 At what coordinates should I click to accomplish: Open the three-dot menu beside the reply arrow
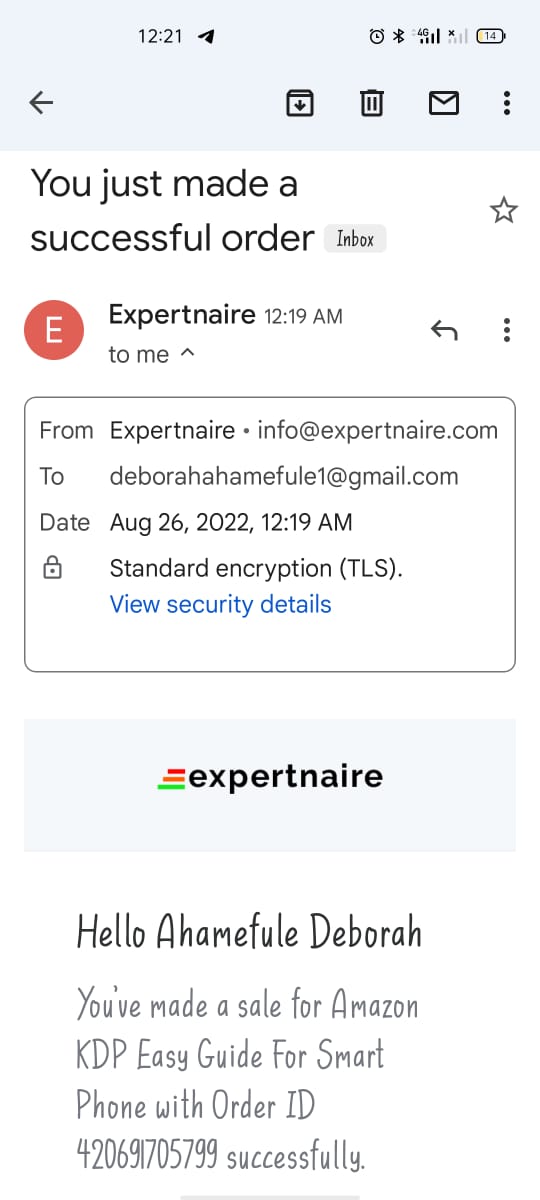click(x=507, y=329)
